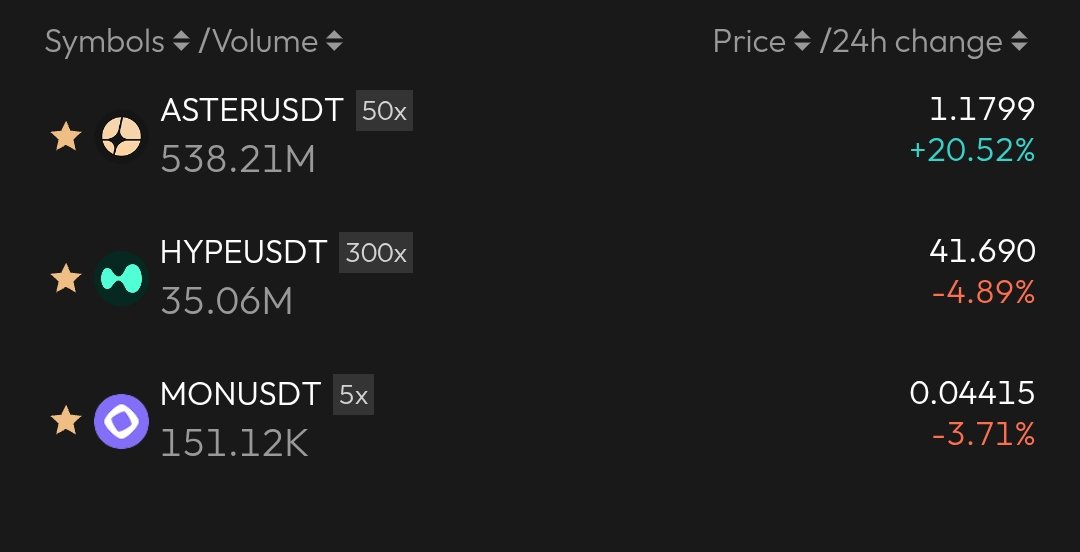Click the ASTERUSDT 50x leverage badge
Image resolution: width=1080 pixels, height=552 pixels.
click(x=384, y=112)
